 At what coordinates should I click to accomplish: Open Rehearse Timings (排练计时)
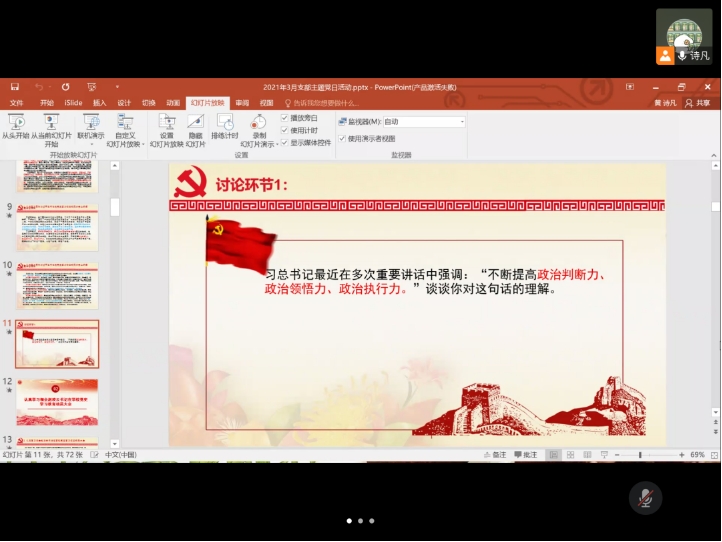click(x=225, y=125)
